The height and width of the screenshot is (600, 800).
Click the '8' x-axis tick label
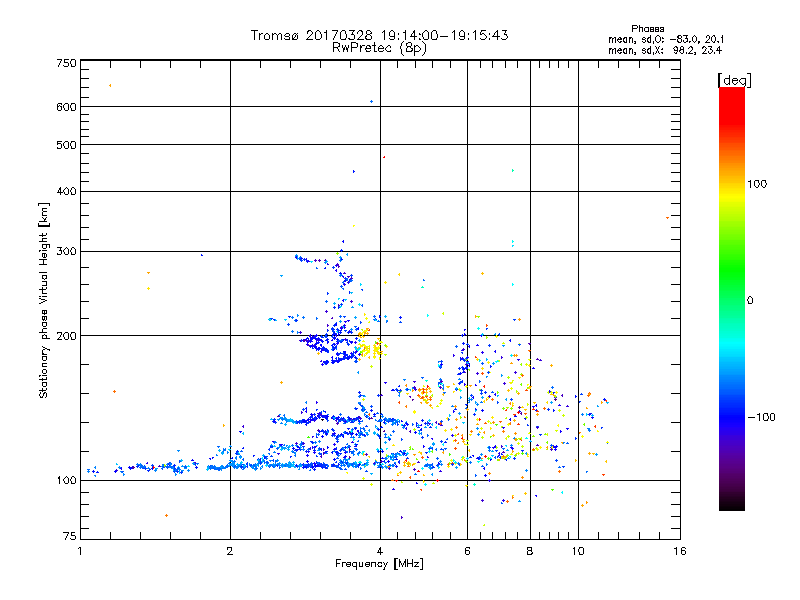click(530, 551)
